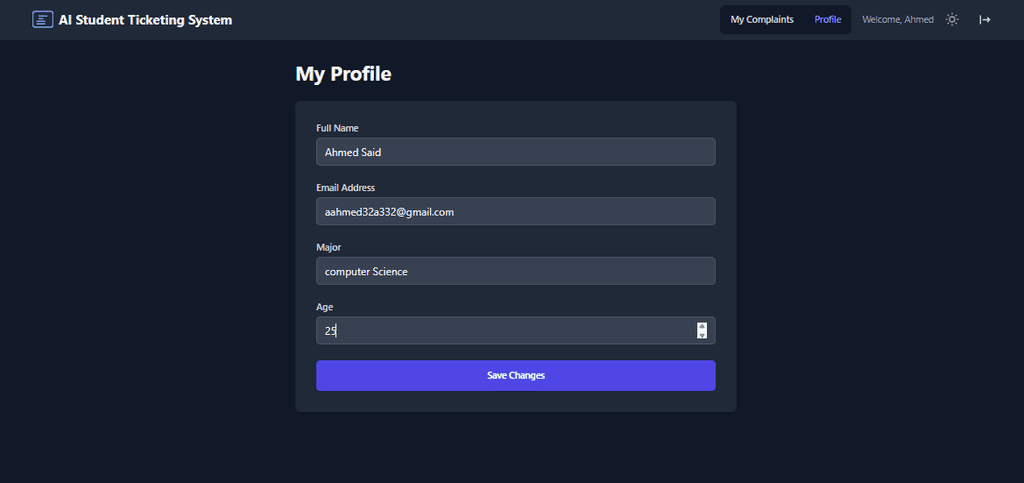
Task: Decrease age with the down stepper arrow
Action: pyautogui.click(x=702, y=335)
